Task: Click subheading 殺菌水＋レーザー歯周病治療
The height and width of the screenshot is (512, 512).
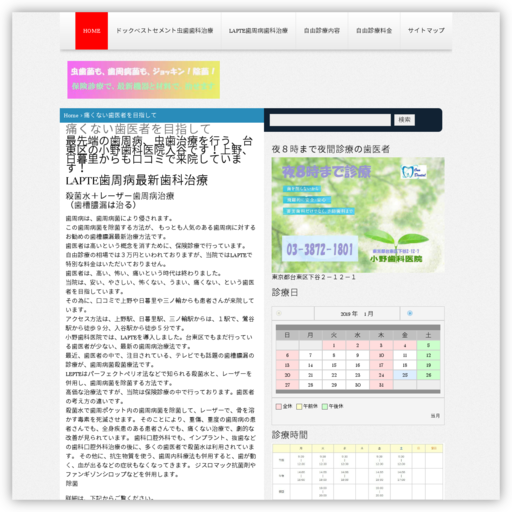Action: tap(120, 196)
